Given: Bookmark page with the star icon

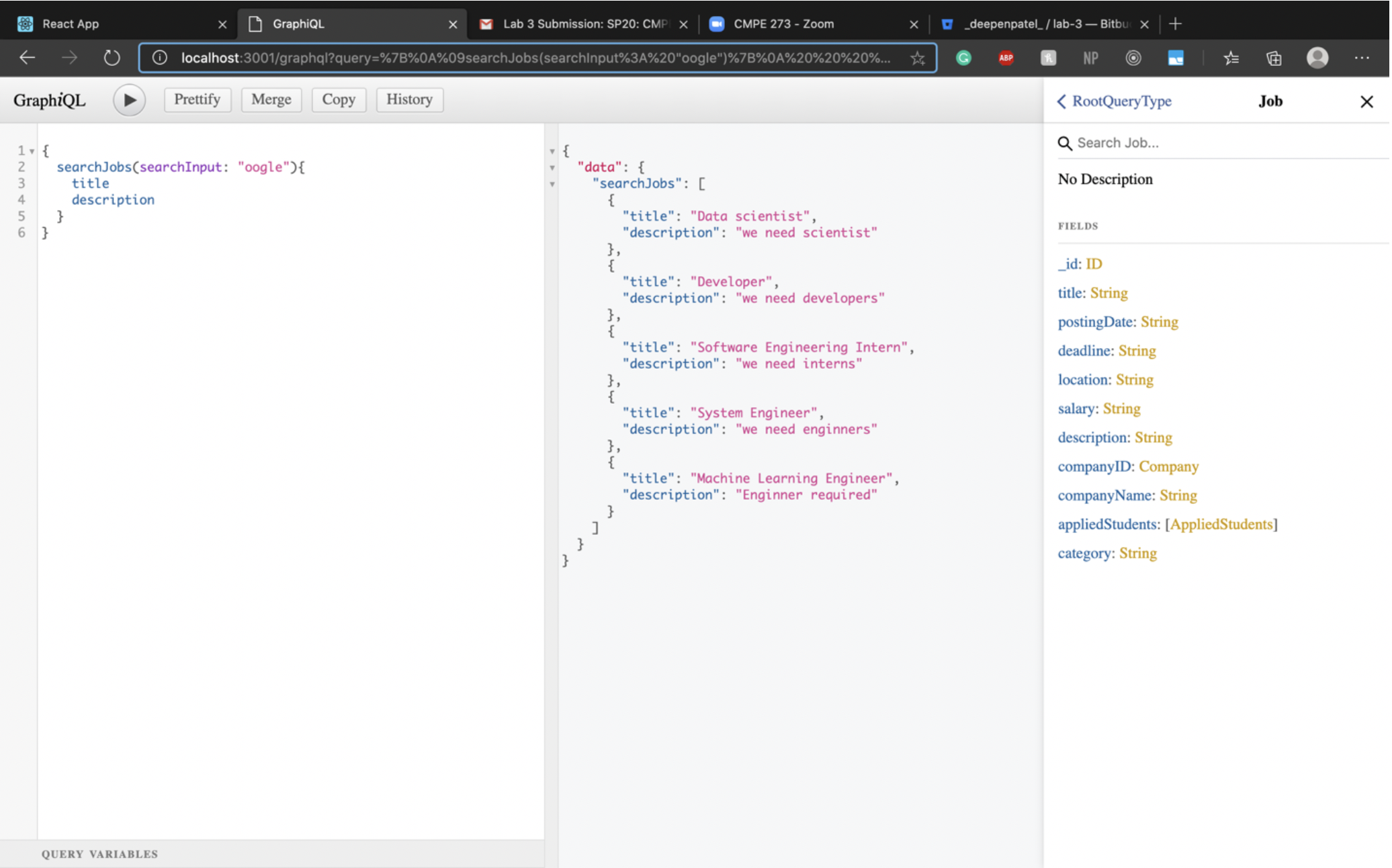Looking at the screenshot, I should pyautogui.click(x=917, y=58).
